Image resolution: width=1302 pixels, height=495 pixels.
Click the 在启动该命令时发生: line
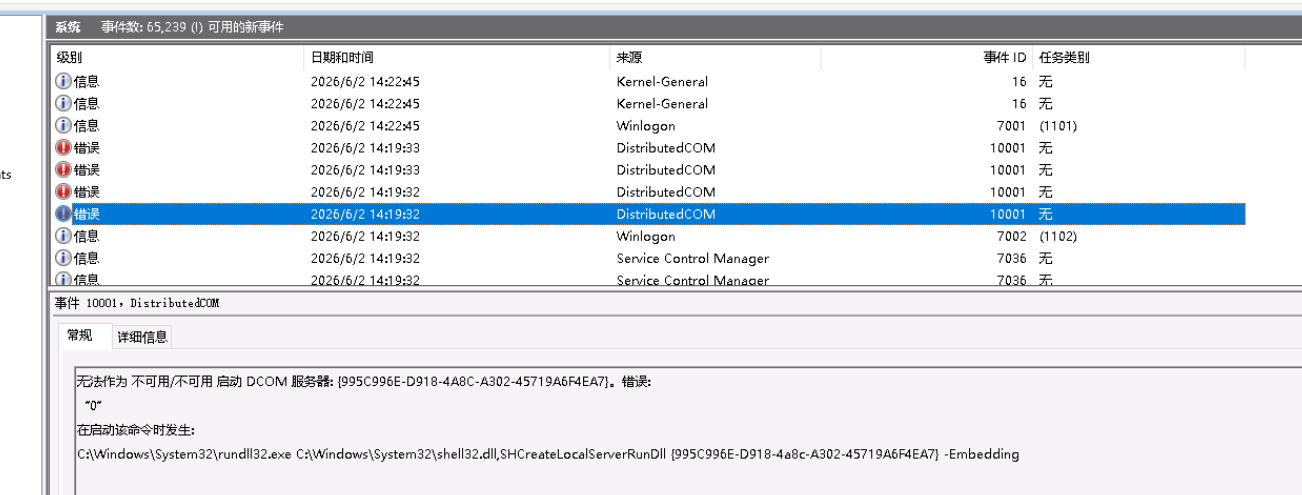coord(135,430)
